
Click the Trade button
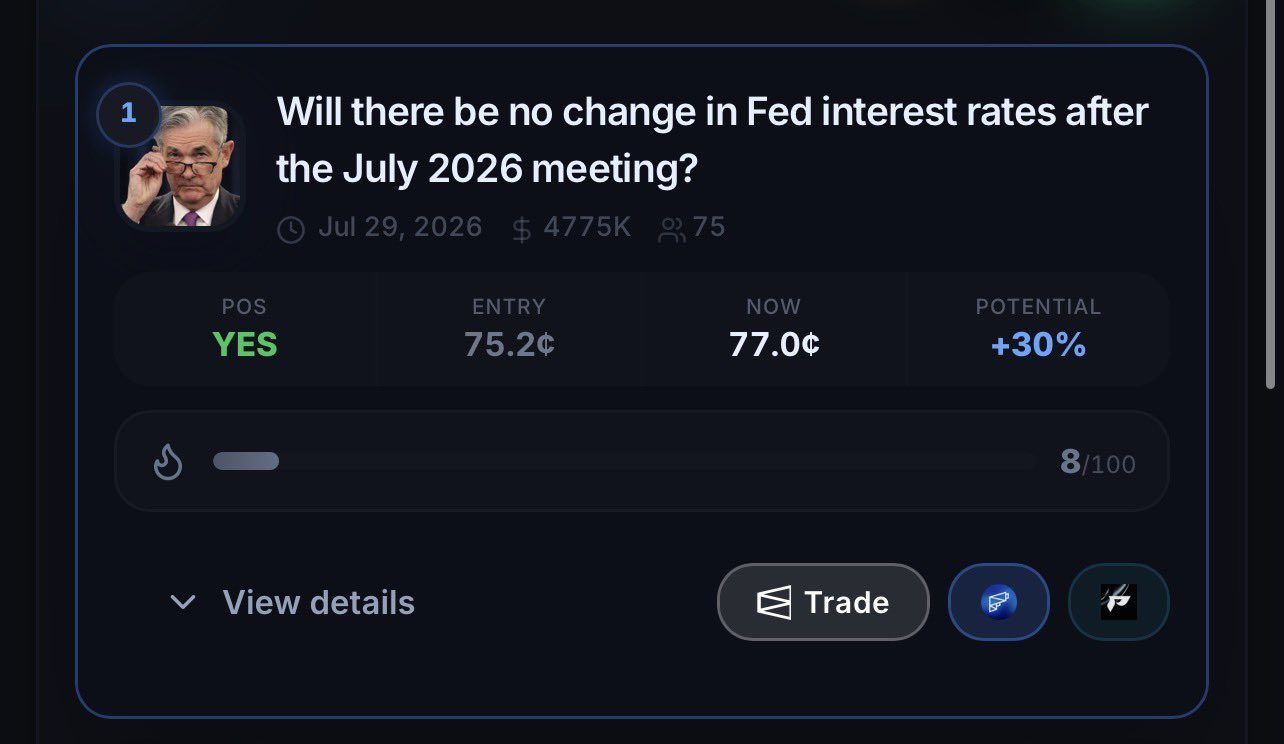tap(823, 602)
